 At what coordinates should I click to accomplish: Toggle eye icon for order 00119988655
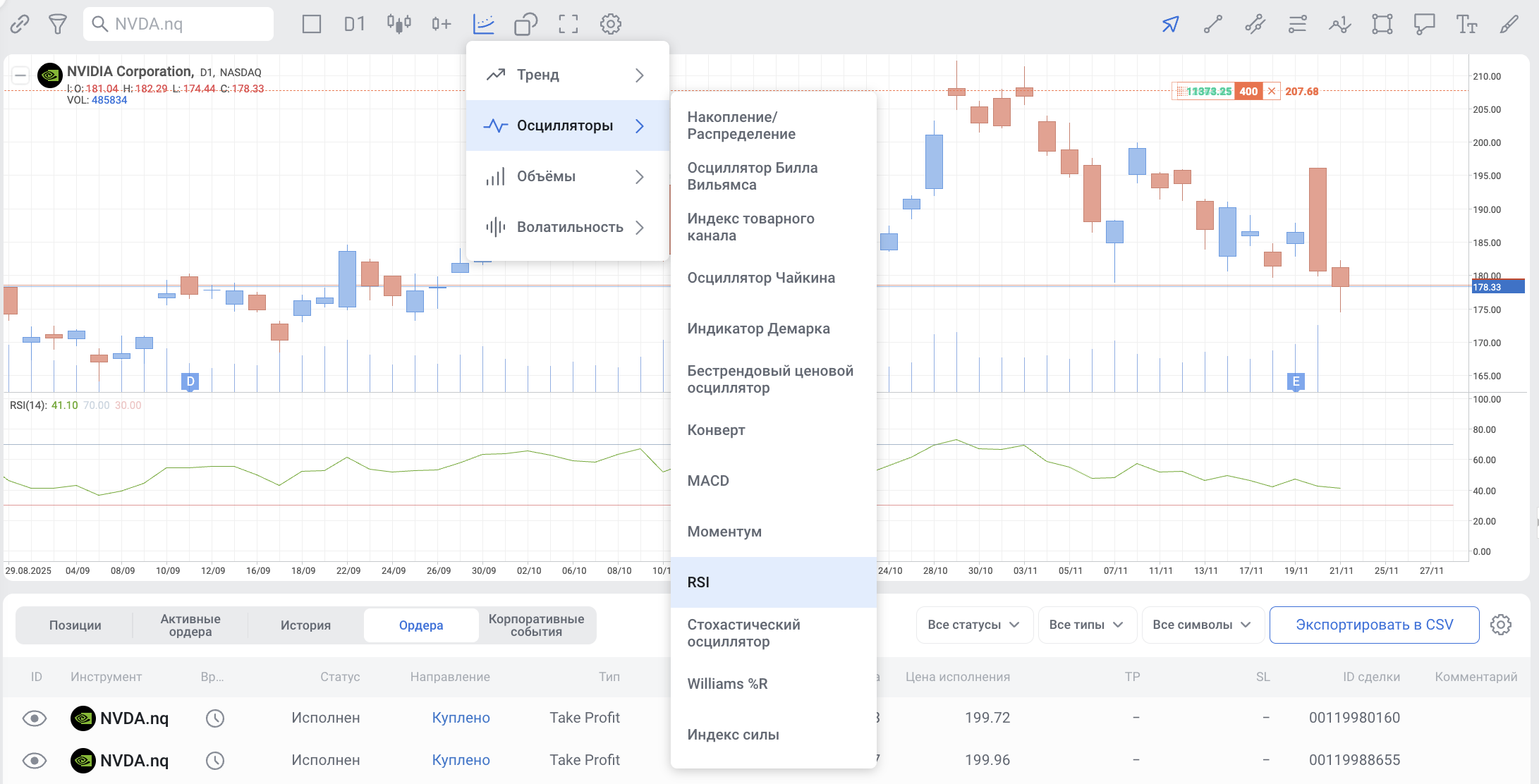pos(35,760)
